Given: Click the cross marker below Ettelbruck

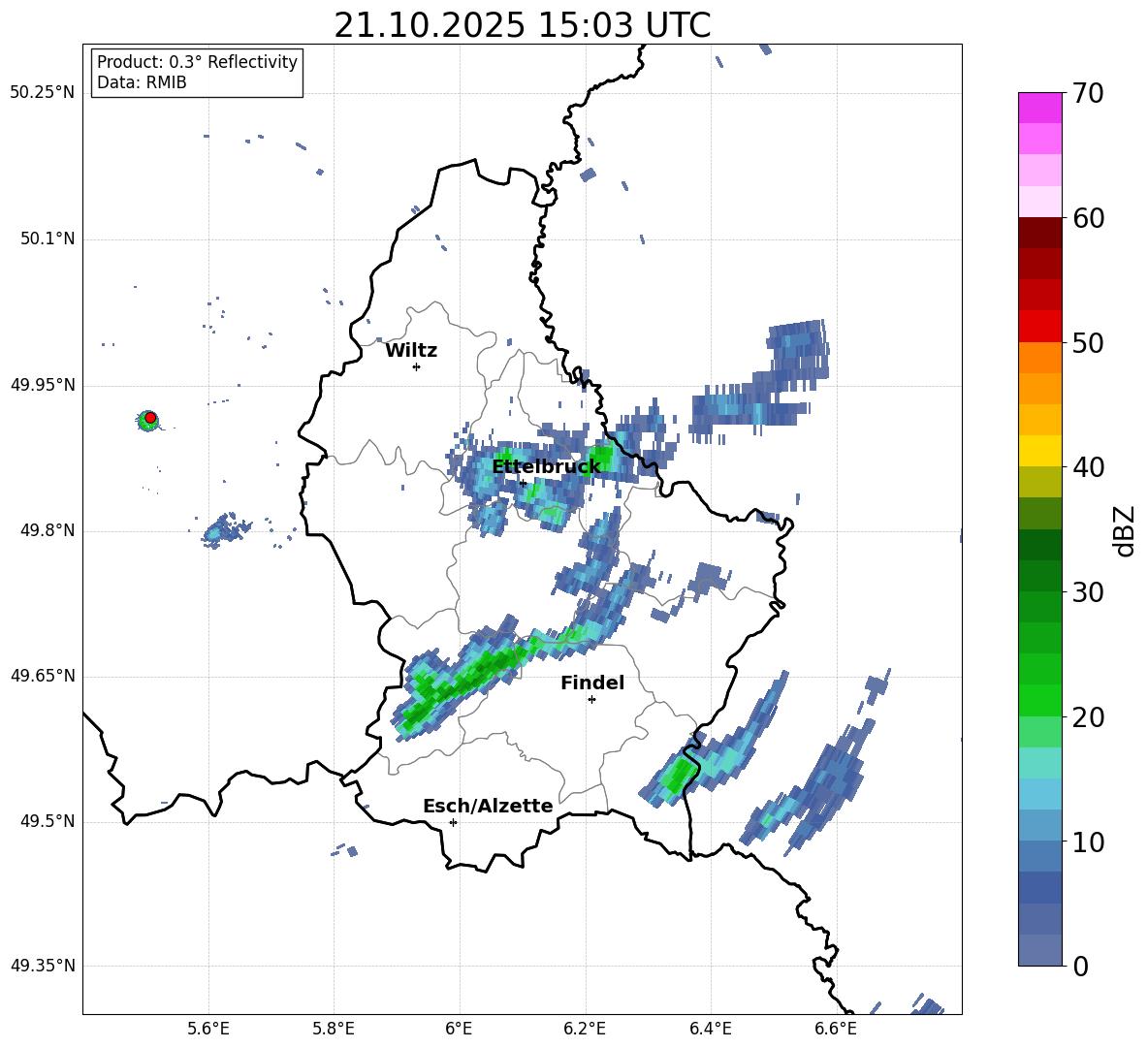Looking at the screenshot, I should [523, 483].
